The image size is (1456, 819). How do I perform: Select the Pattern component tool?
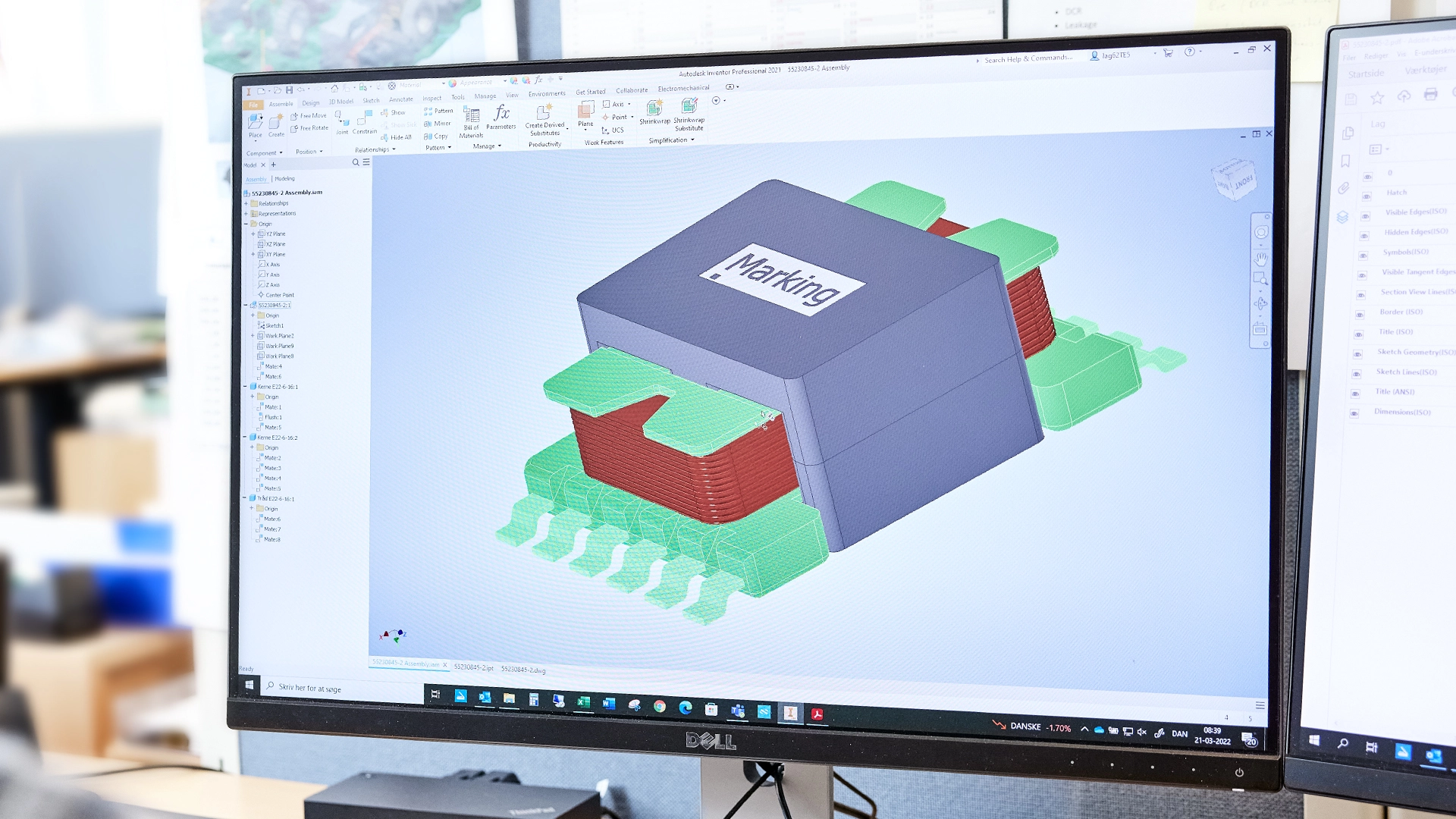438,111
